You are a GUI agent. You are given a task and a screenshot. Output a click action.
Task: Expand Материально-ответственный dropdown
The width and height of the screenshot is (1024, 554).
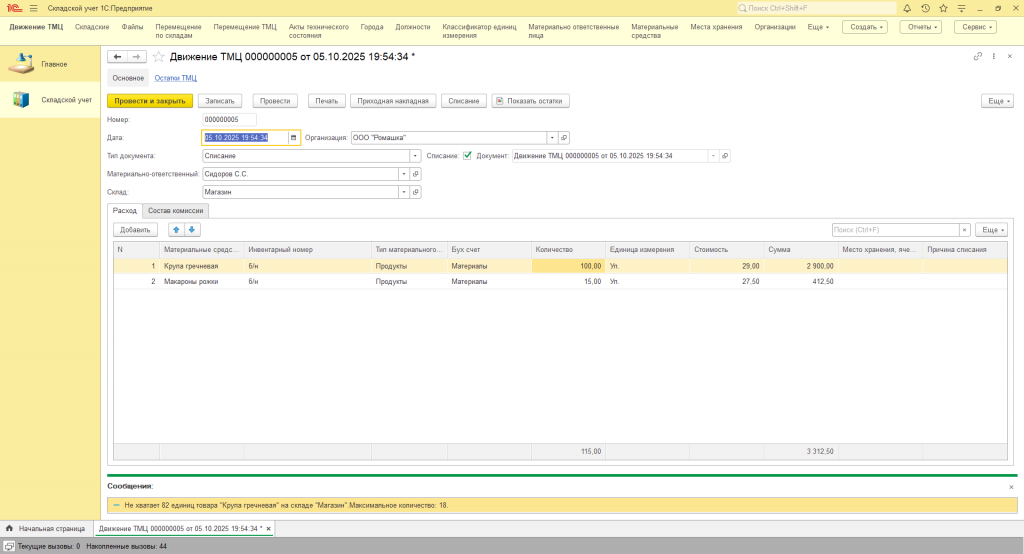click(x=404, y=174)
